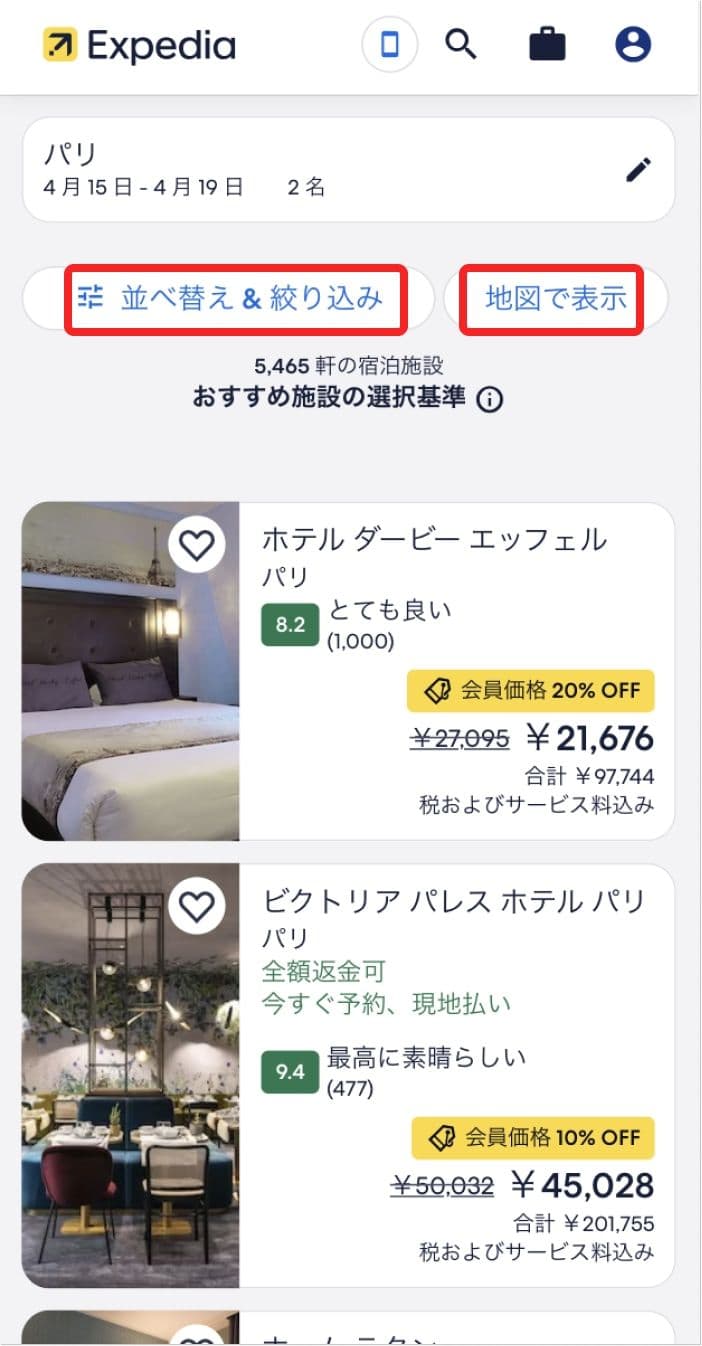Open search with the magnifier icon
The width and height of the screenshot is (702, 1346).
460,45
